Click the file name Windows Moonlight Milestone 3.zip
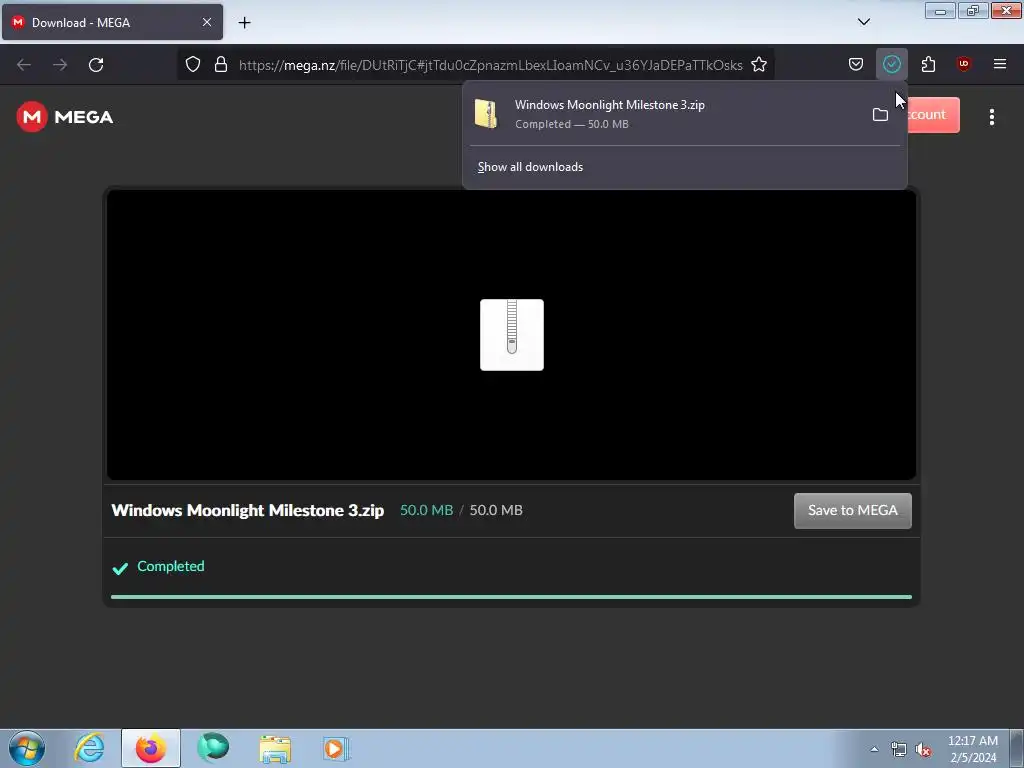The image size is (1024, 768). [x=248, y=510]
